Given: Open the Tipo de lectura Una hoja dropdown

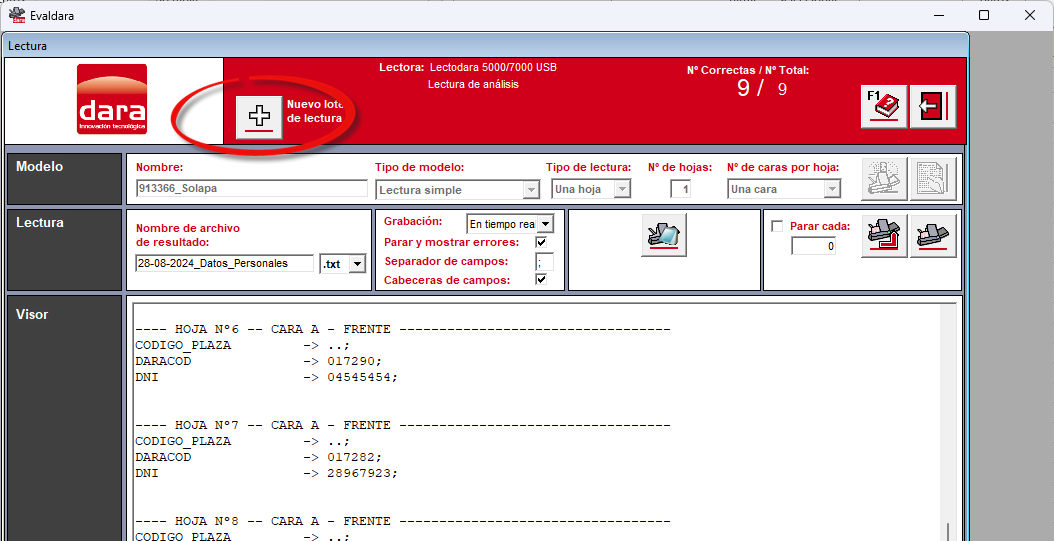Looking at the screenshot, I should click(x=591, y=190).
